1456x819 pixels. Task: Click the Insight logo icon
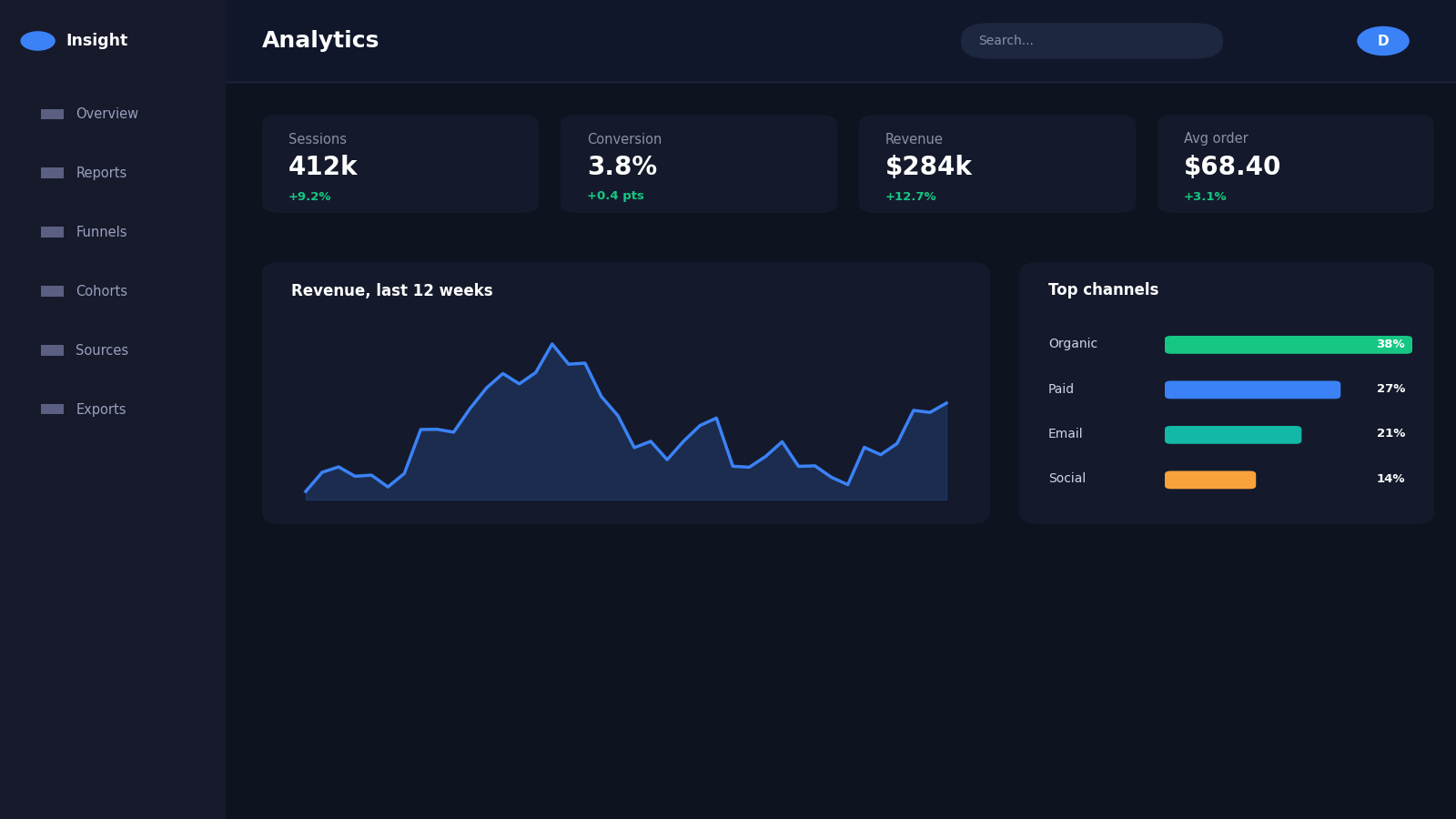click(37, 41)
